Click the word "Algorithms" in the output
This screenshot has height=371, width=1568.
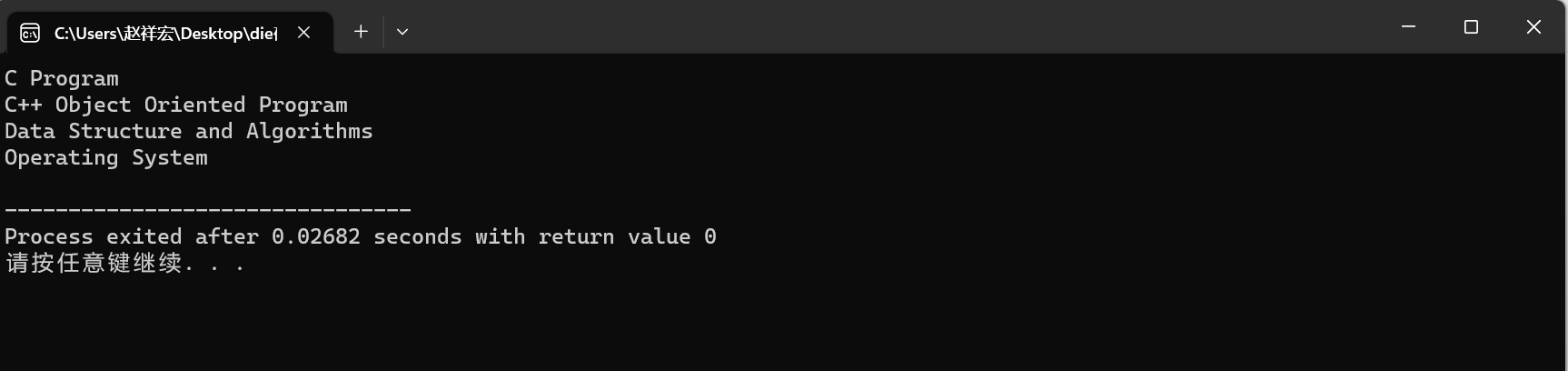click(310, 132)
